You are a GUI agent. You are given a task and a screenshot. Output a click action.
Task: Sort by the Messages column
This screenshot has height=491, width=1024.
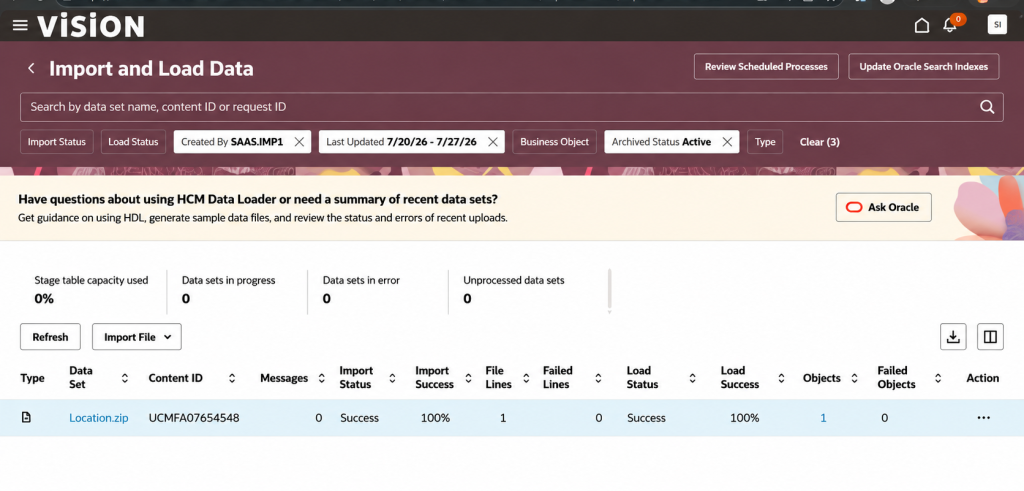point(321,378)
